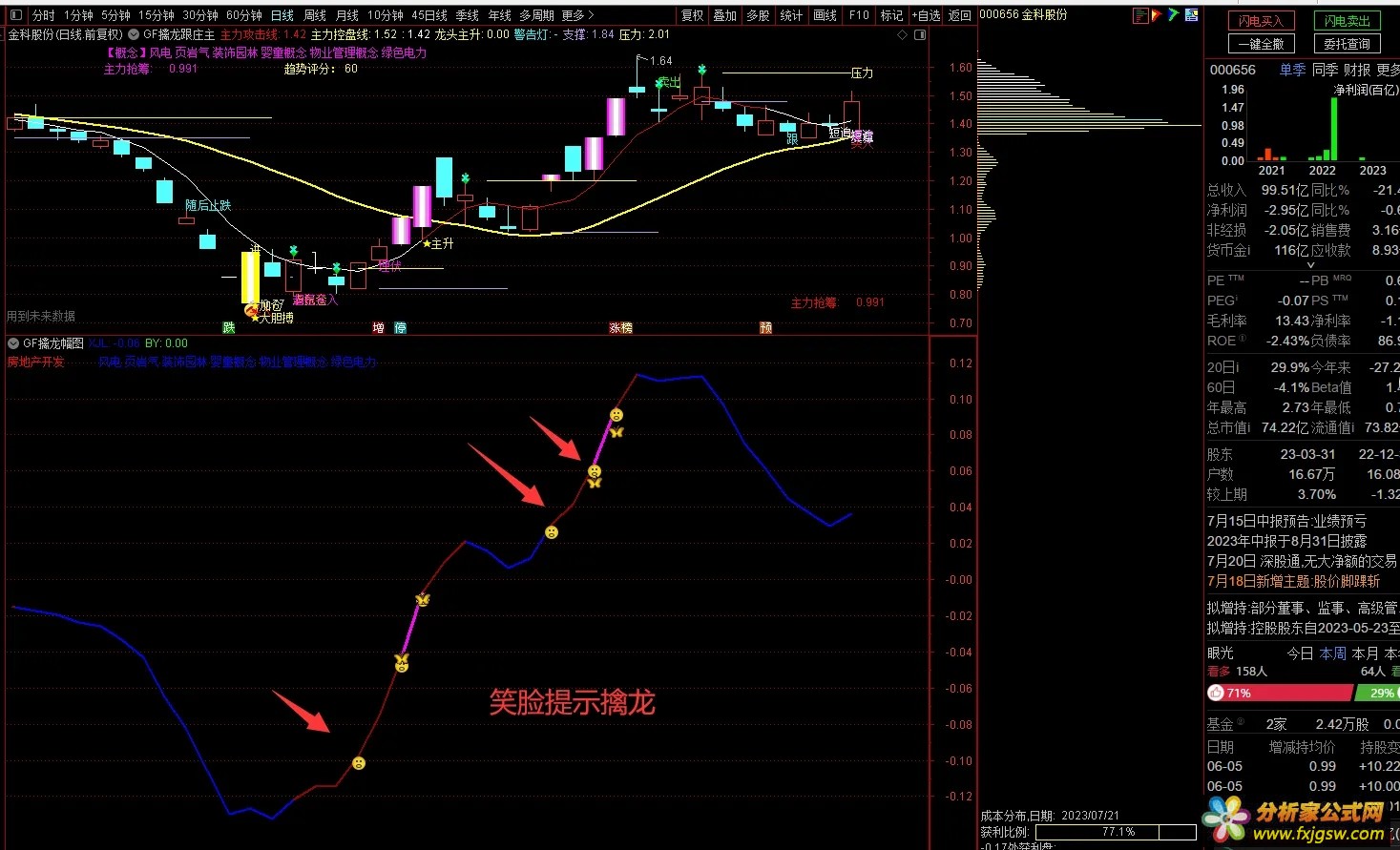Image resolution: width=1400 pixels, height=850 pixels.
Task: Click the 涨榜 marker on the time axis
Action: point(620,328)
